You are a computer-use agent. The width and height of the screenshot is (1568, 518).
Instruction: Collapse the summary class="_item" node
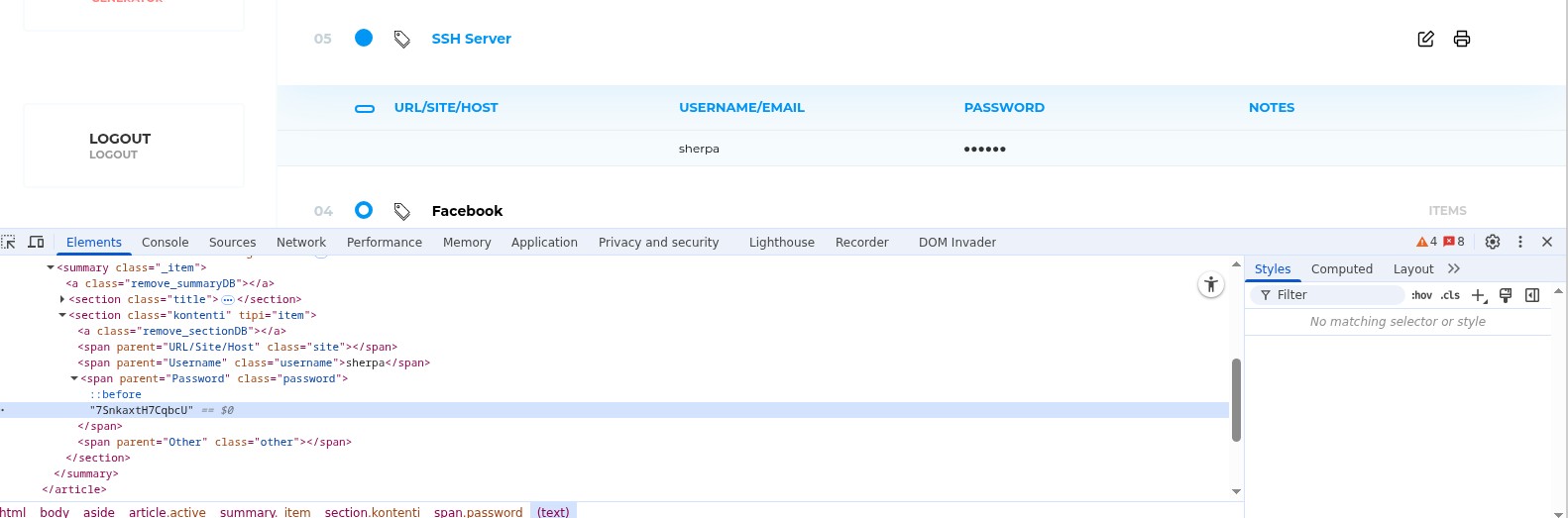(51, 267)
